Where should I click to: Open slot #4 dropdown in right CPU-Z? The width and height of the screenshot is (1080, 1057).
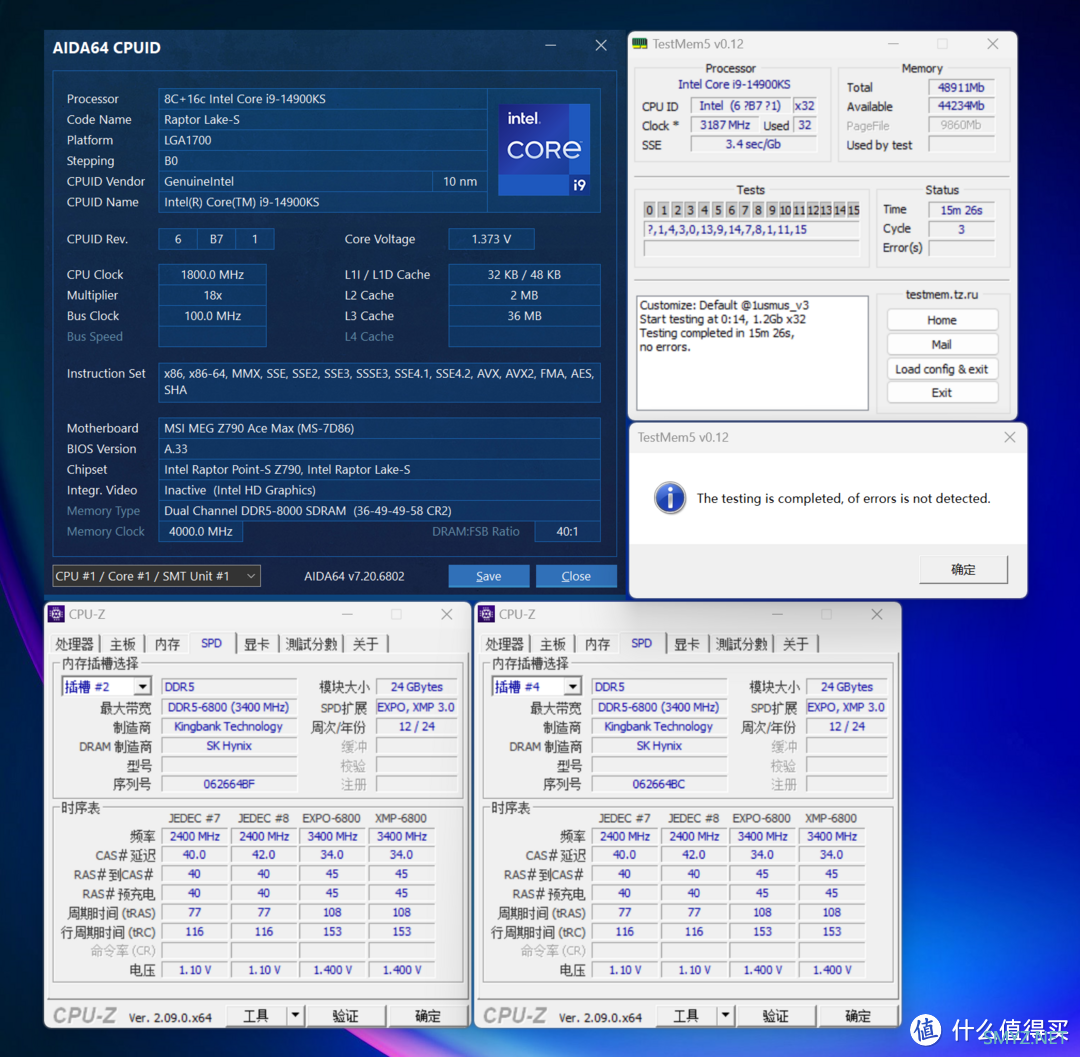572,687
